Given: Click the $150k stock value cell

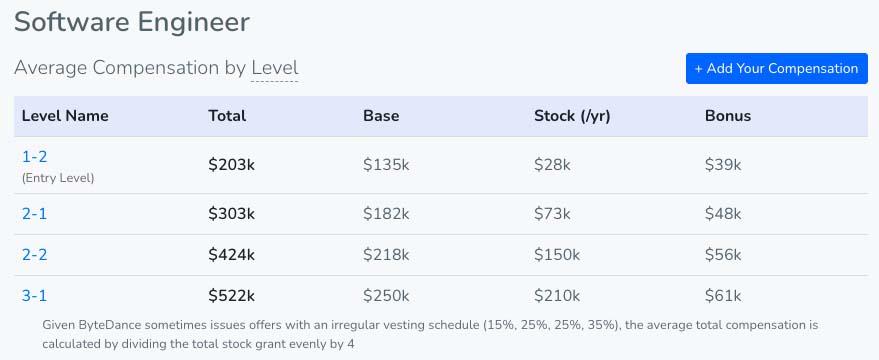Looking at the screenshot, I should point(557,255).
